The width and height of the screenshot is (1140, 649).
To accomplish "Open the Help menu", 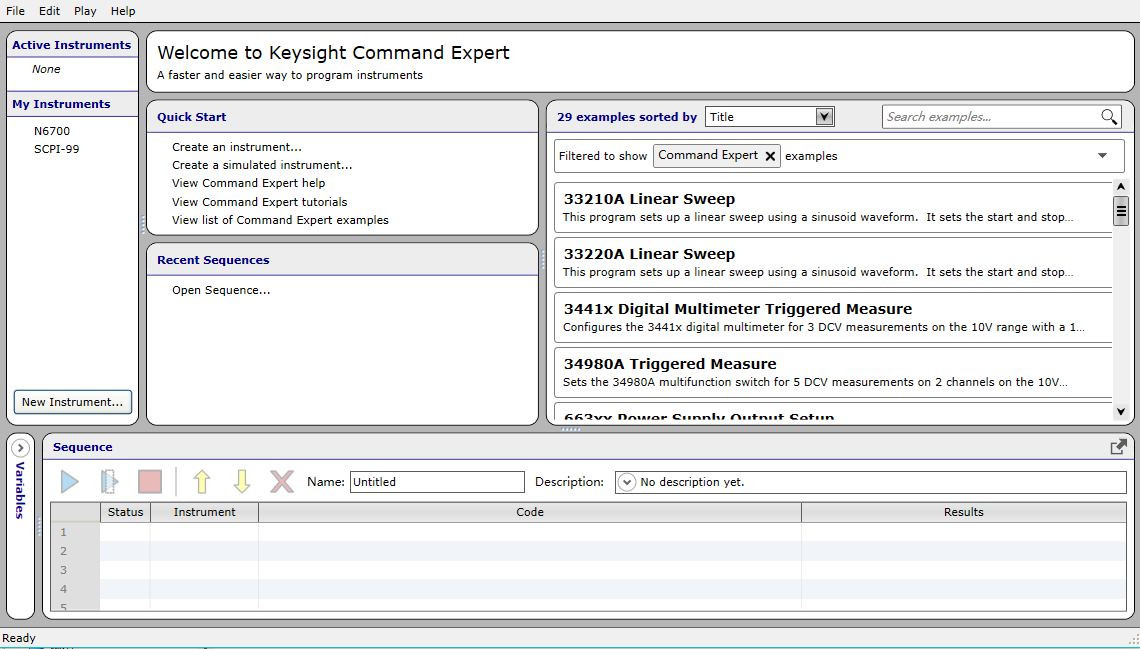I will tap(123, 11).
